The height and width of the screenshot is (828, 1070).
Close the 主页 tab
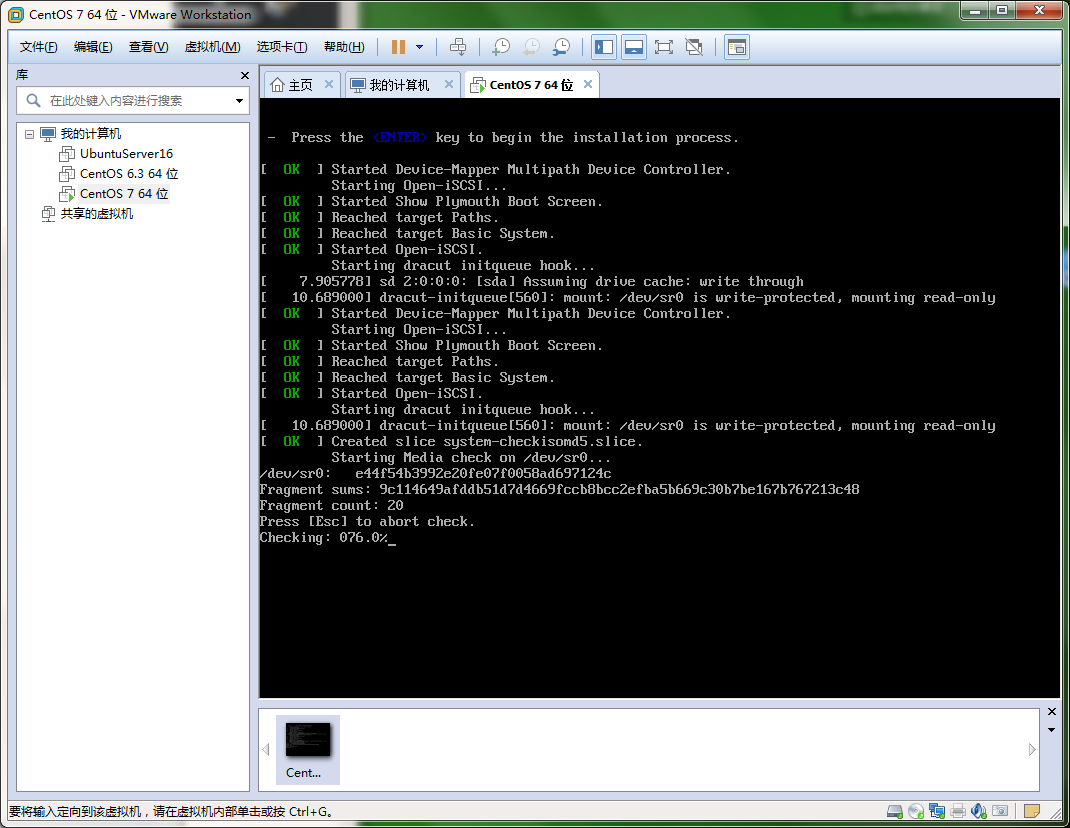click(329, 84)
